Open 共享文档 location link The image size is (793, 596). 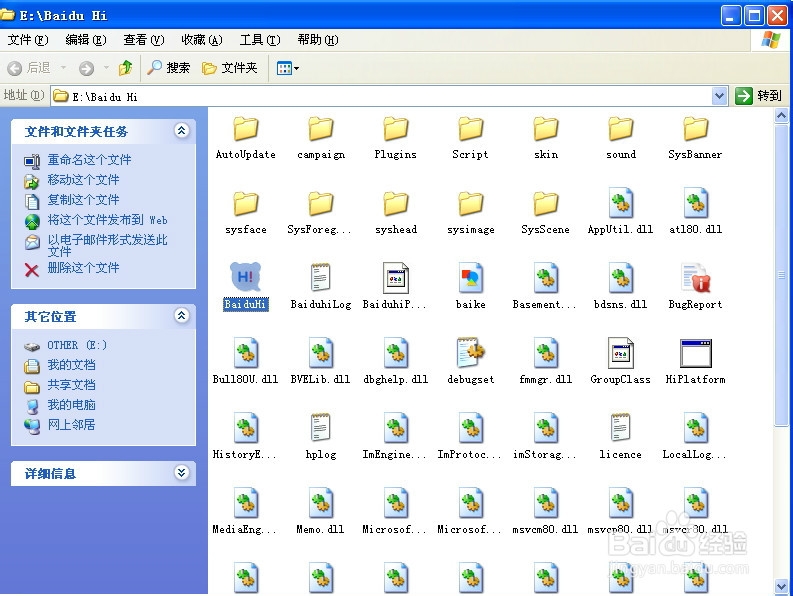click(71, 385)
